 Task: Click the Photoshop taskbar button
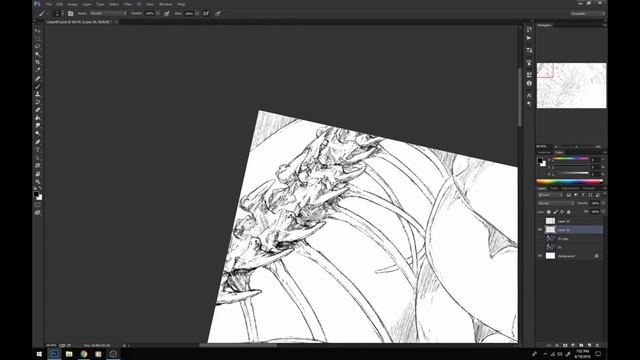[x=54, y=354]
